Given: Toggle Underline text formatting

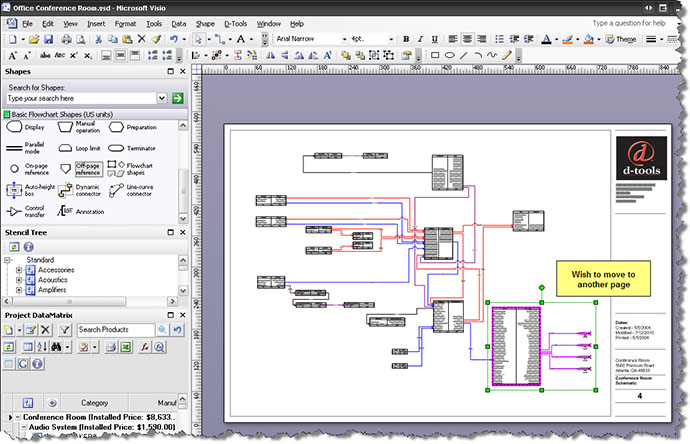Looking at the screenshot, I should [x=435, y=39].
